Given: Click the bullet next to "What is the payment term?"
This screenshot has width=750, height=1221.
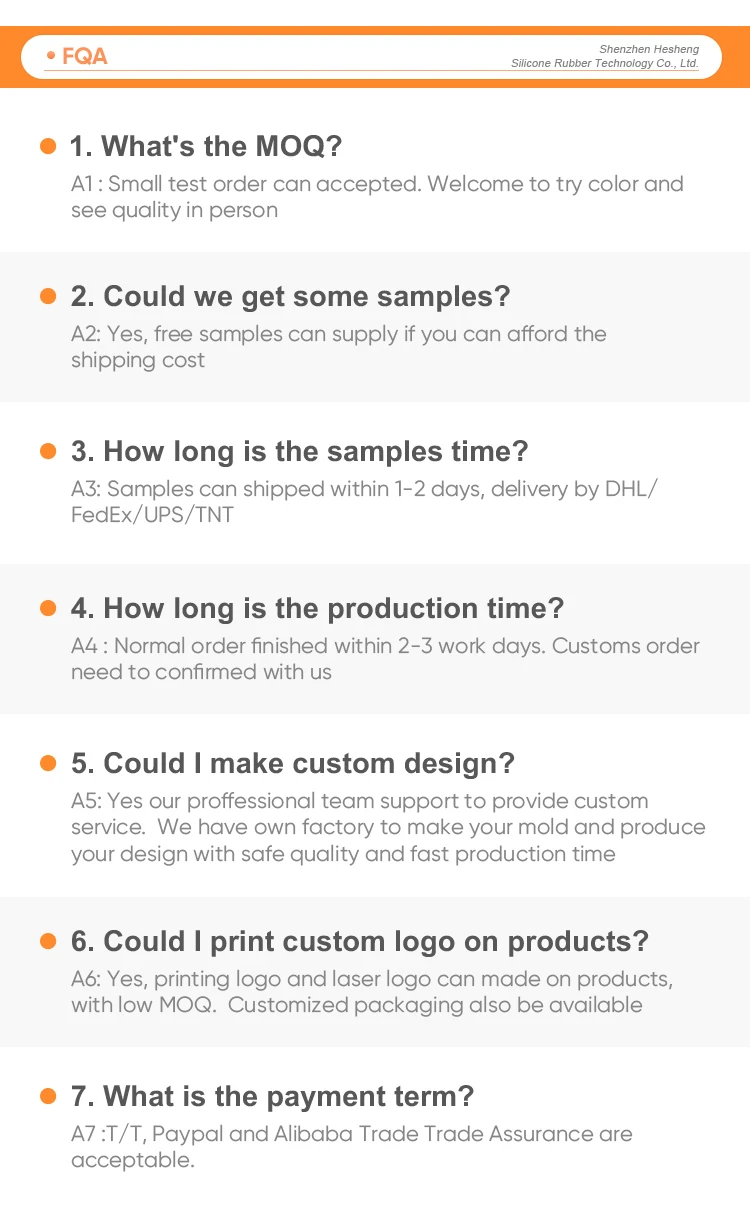Looking at the screenshot, I should (x=47, y=1097).
